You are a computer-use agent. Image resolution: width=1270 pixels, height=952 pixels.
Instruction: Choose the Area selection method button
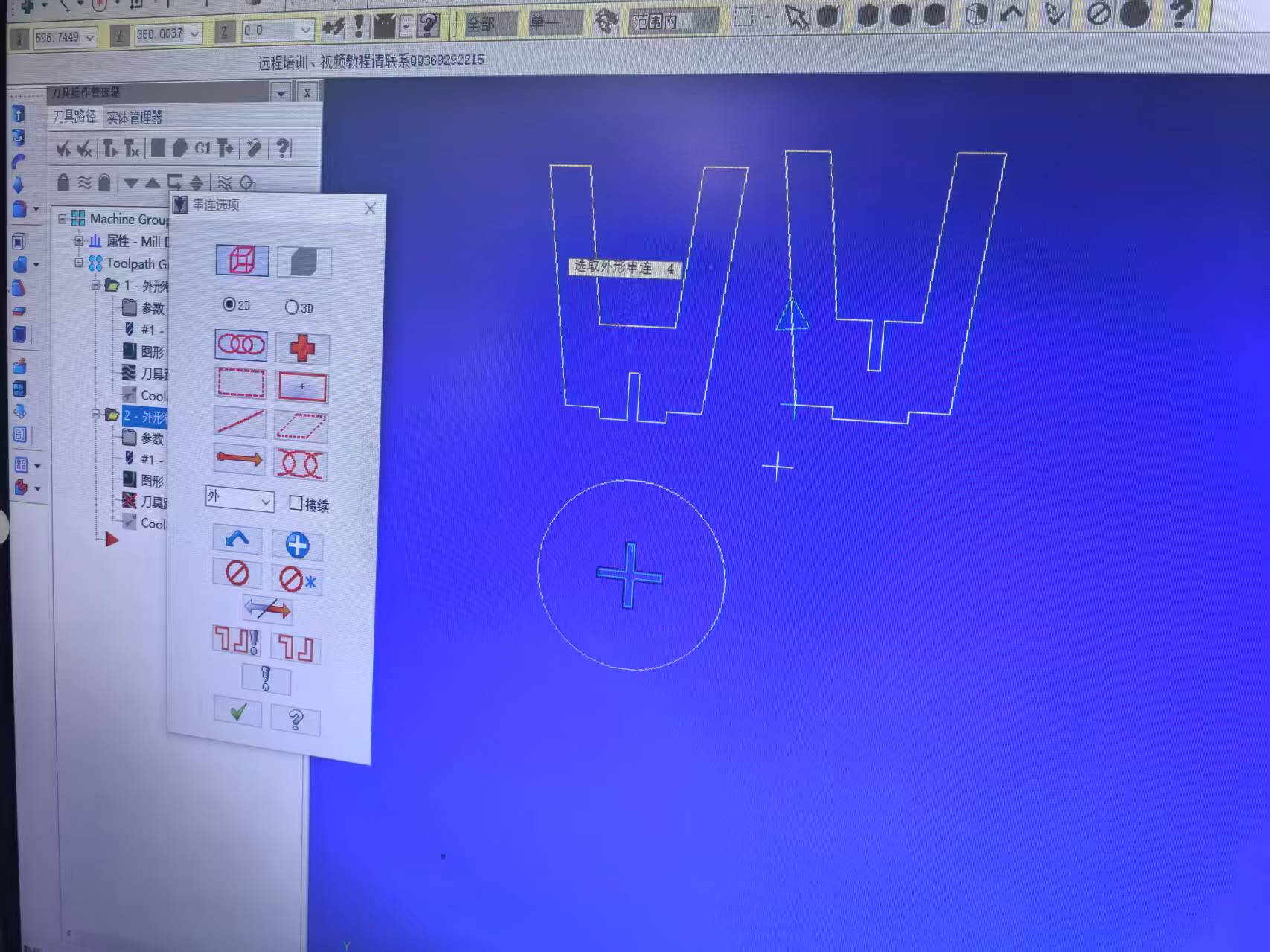coord(302,387)
